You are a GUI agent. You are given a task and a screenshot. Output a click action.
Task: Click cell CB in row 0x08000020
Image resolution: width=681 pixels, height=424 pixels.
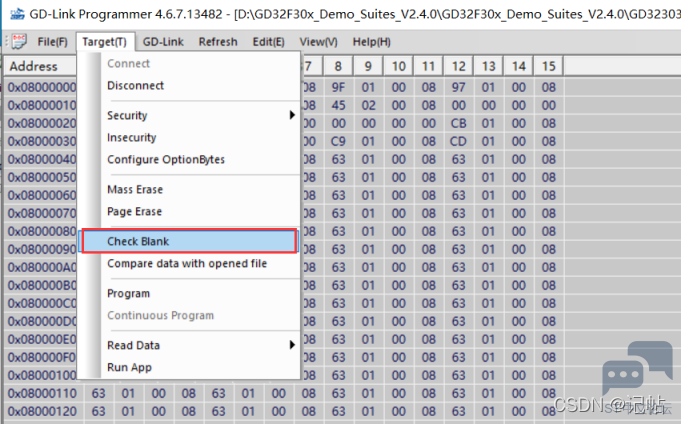pyautogui.click(x=458, y=123)
